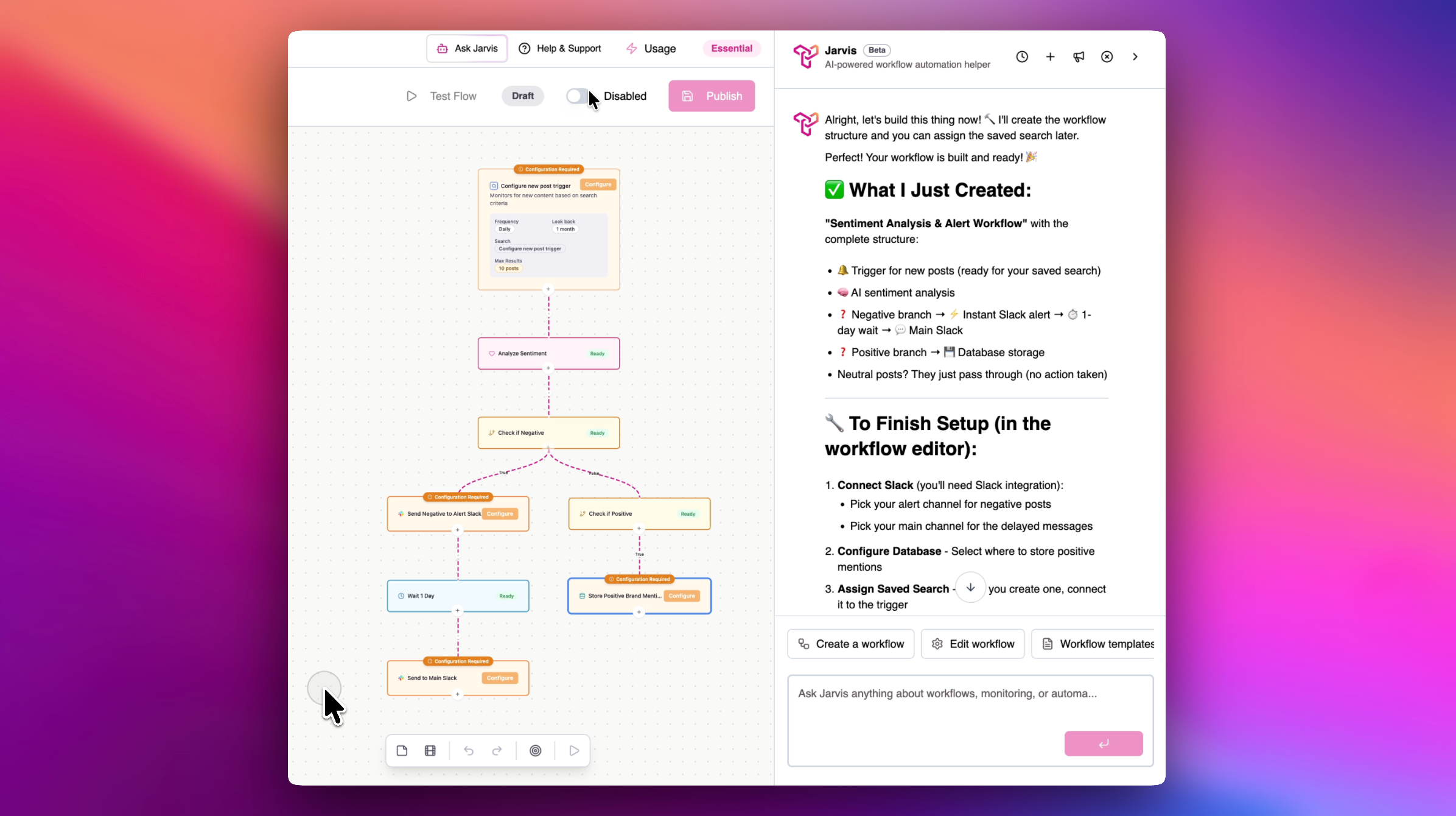
Task: Click Slack icon on Send to Main Slack
Action: pos(401,678)
